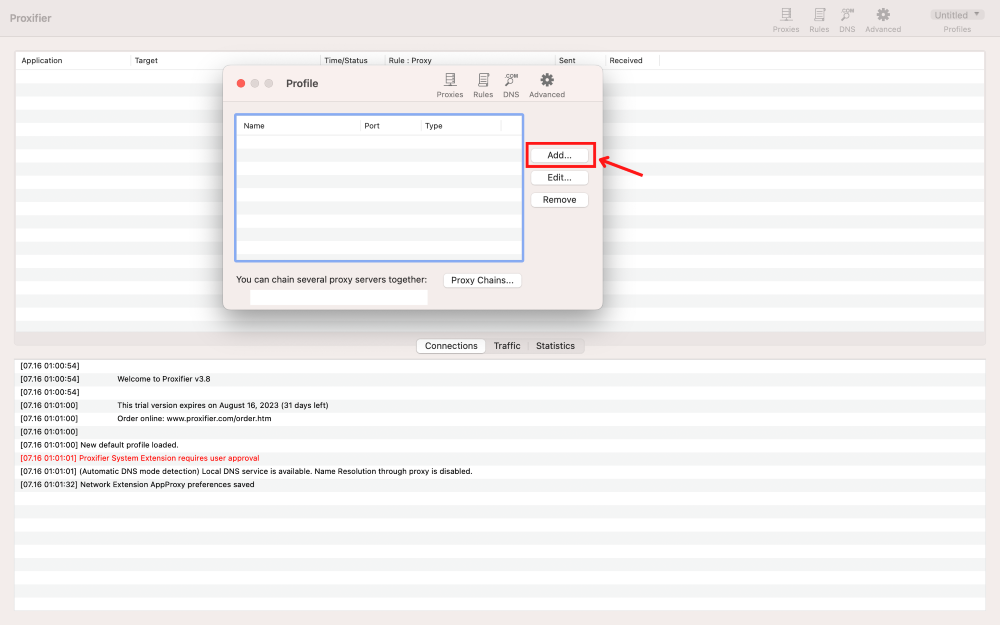Select the AppProxy preferences saved log line

(500, 485)
